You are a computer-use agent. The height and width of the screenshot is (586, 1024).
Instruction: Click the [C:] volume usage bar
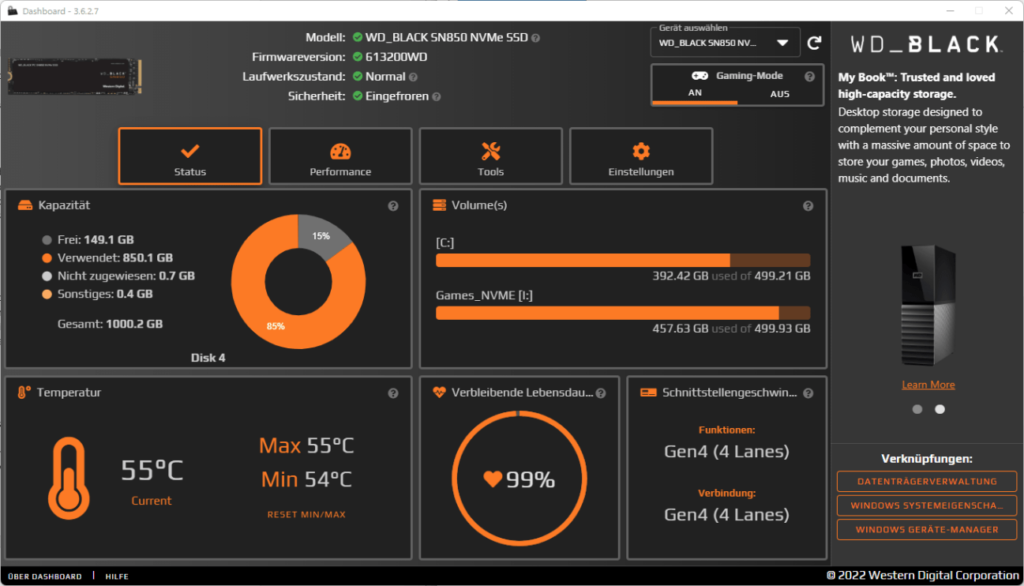[623, 260]
